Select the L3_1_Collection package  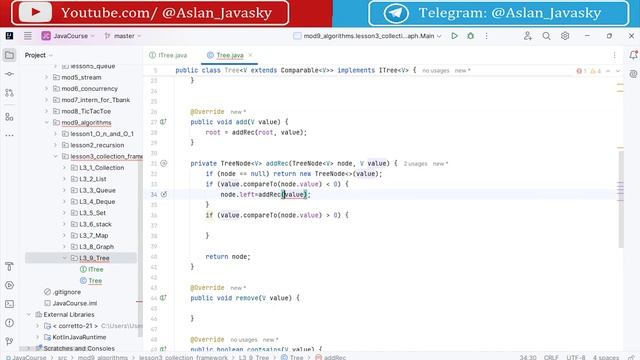pyautogui.click(x=102, y=168)
